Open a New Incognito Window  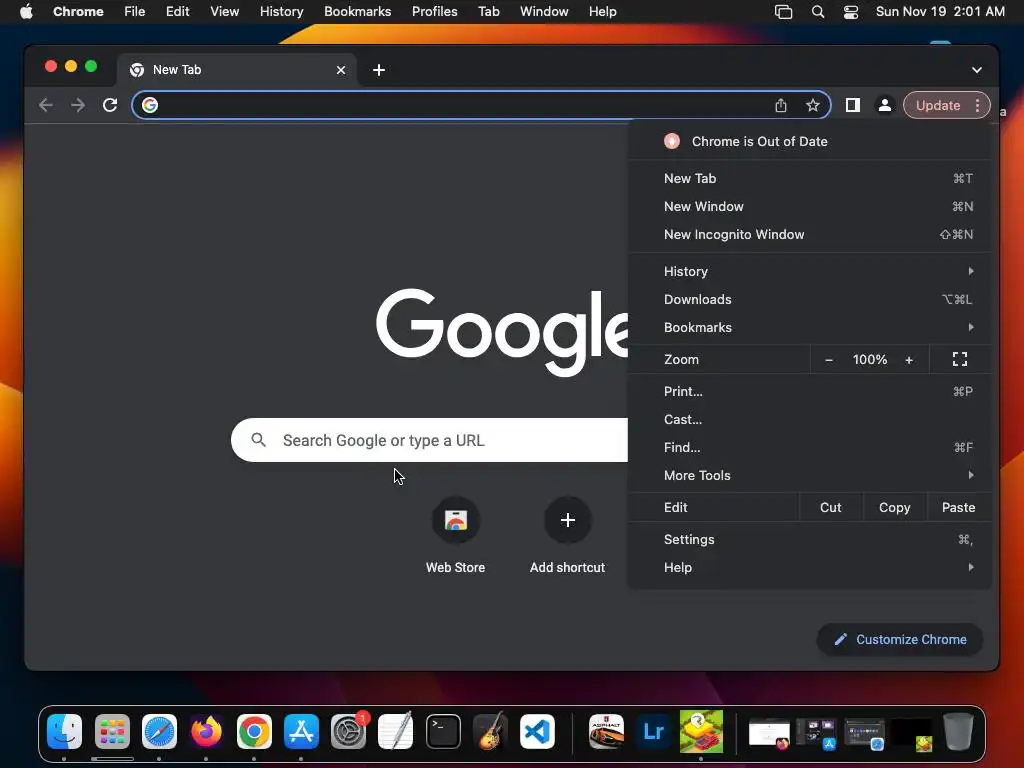(810, 234)
